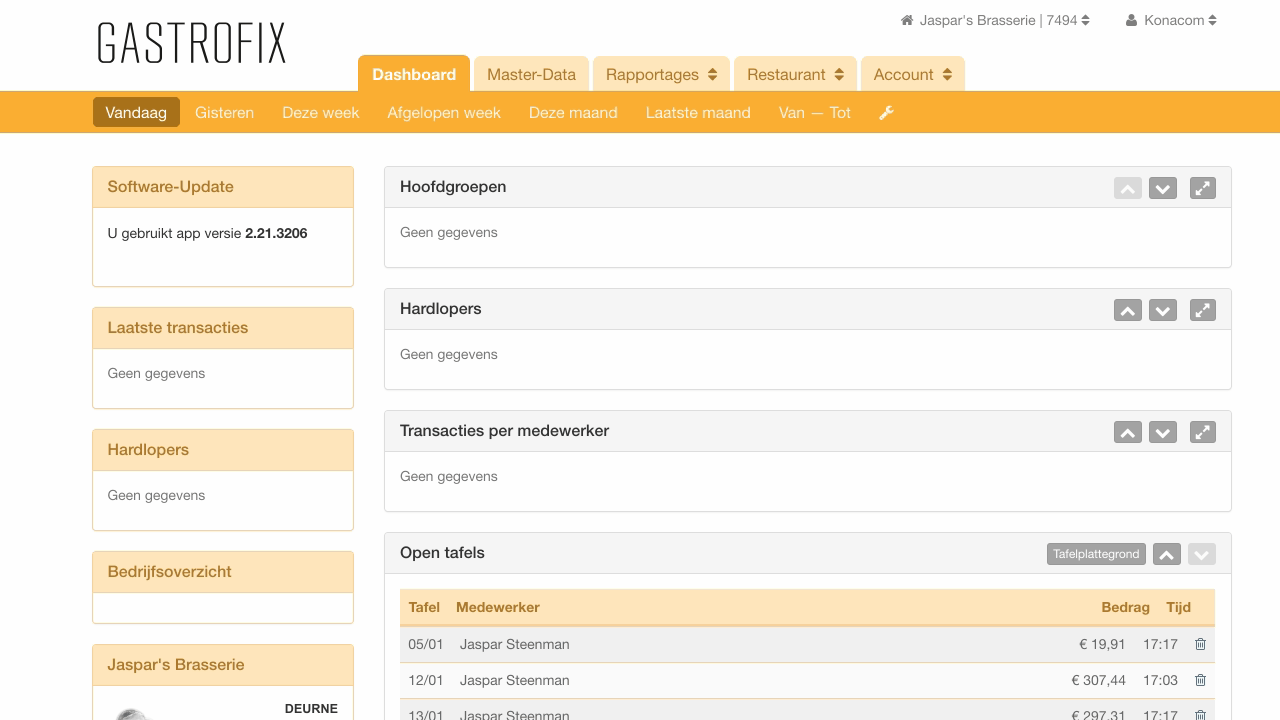Select the Deze week period

point(320,112)
